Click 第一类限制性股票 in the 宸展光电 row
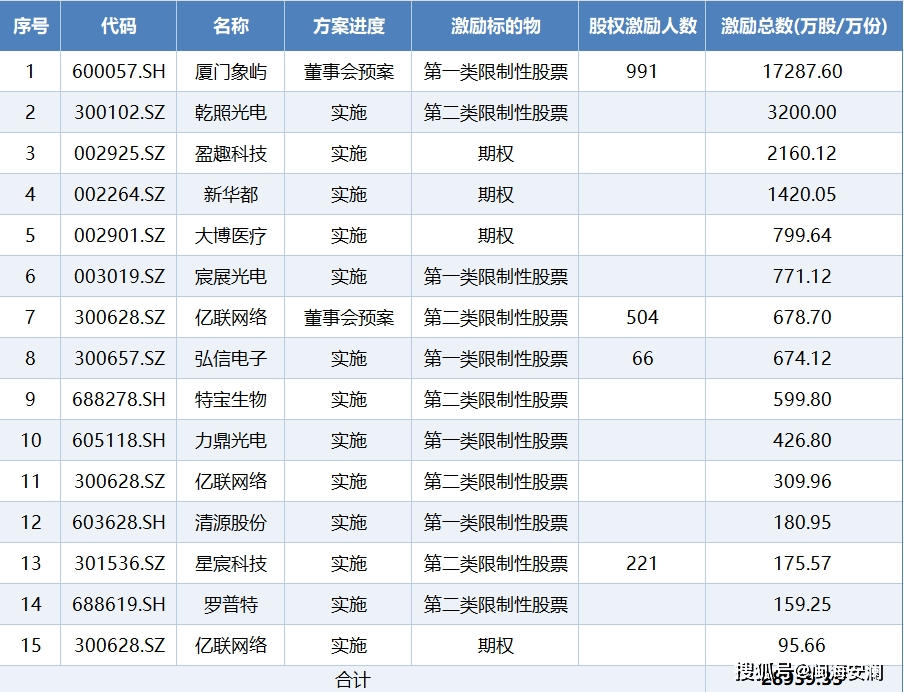This screenshot has width=904, height=692. click(495, 276)
